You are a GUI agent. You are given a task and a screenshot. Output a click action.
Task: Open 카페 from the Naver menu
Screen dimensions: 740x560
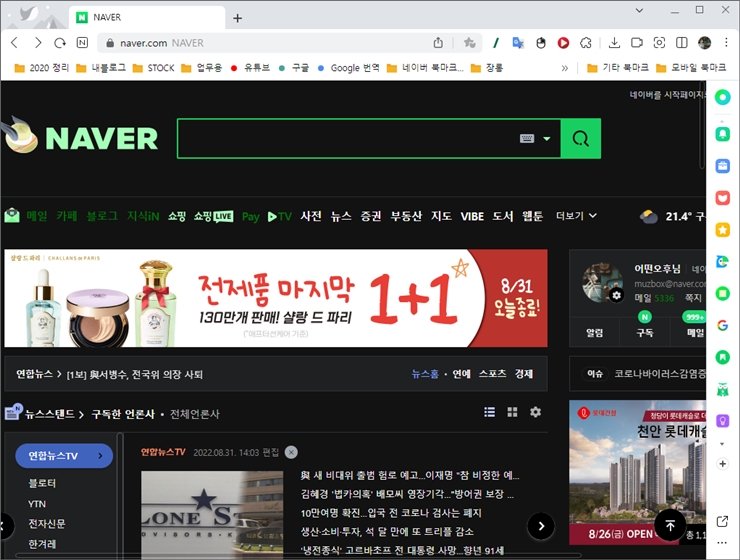pos(67,216)
